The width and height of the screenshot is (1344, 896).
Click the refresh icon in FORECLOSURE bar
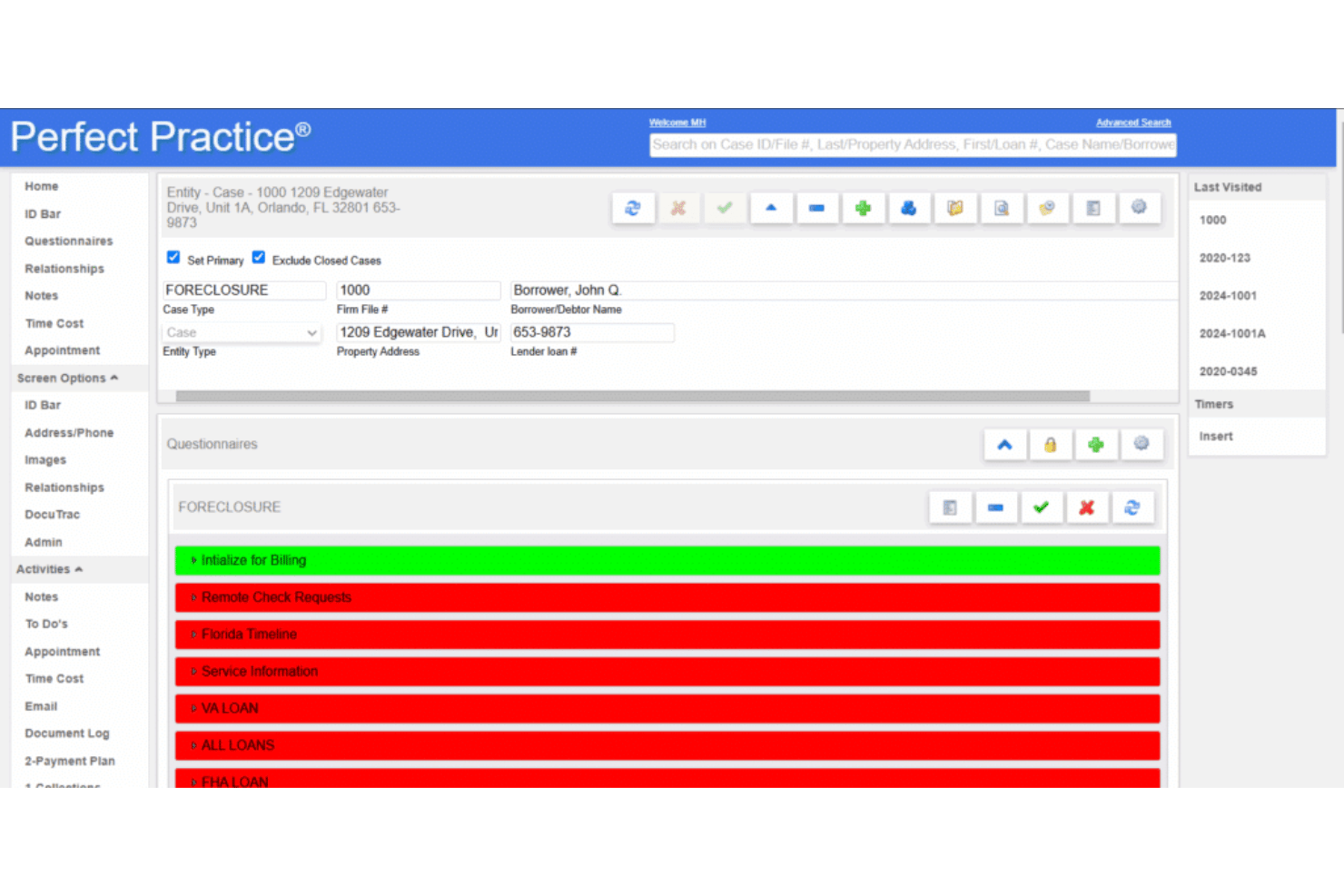coord(1132,507)
